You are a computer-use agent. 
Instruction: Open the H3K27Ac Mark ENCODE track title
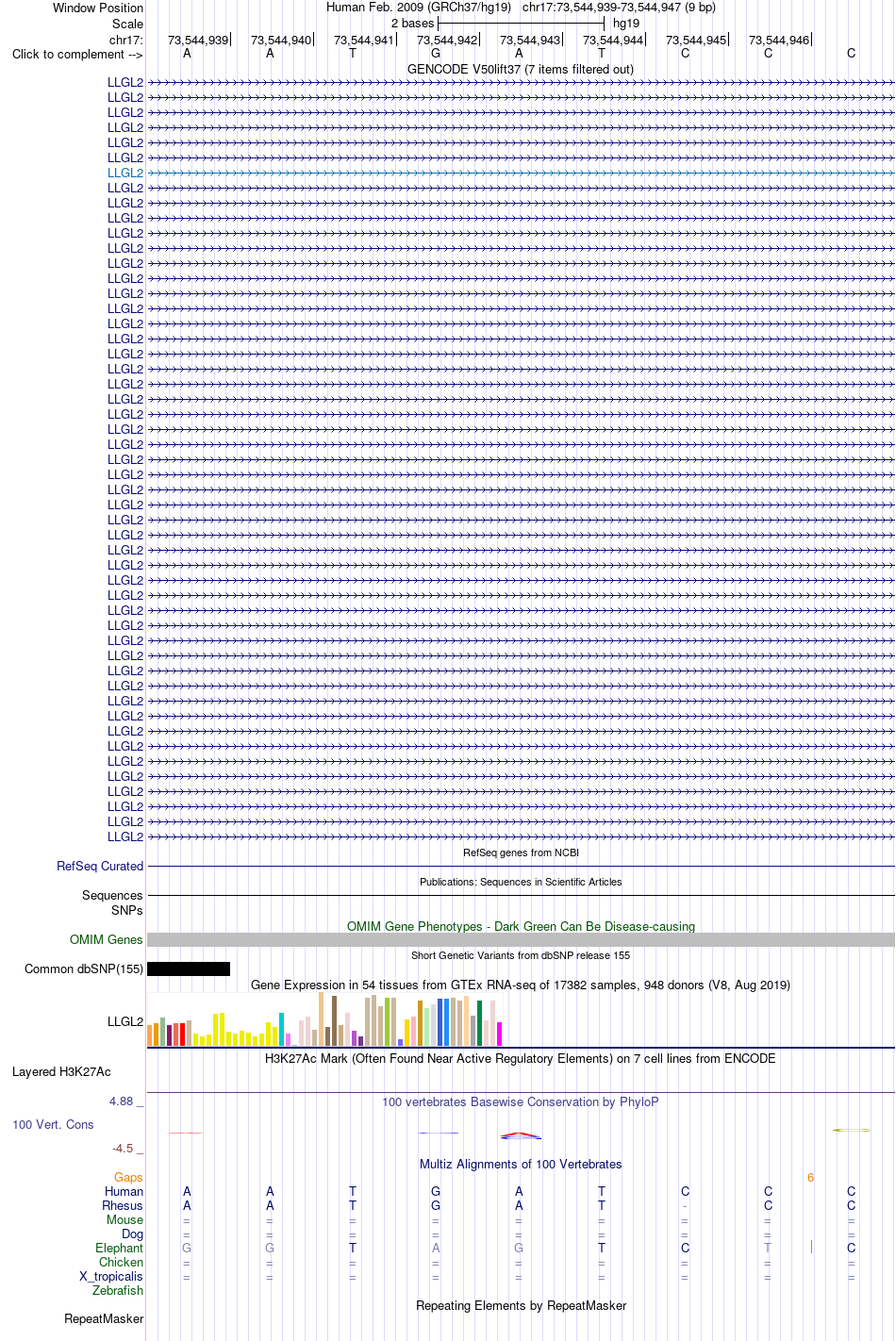point(521,1058)
